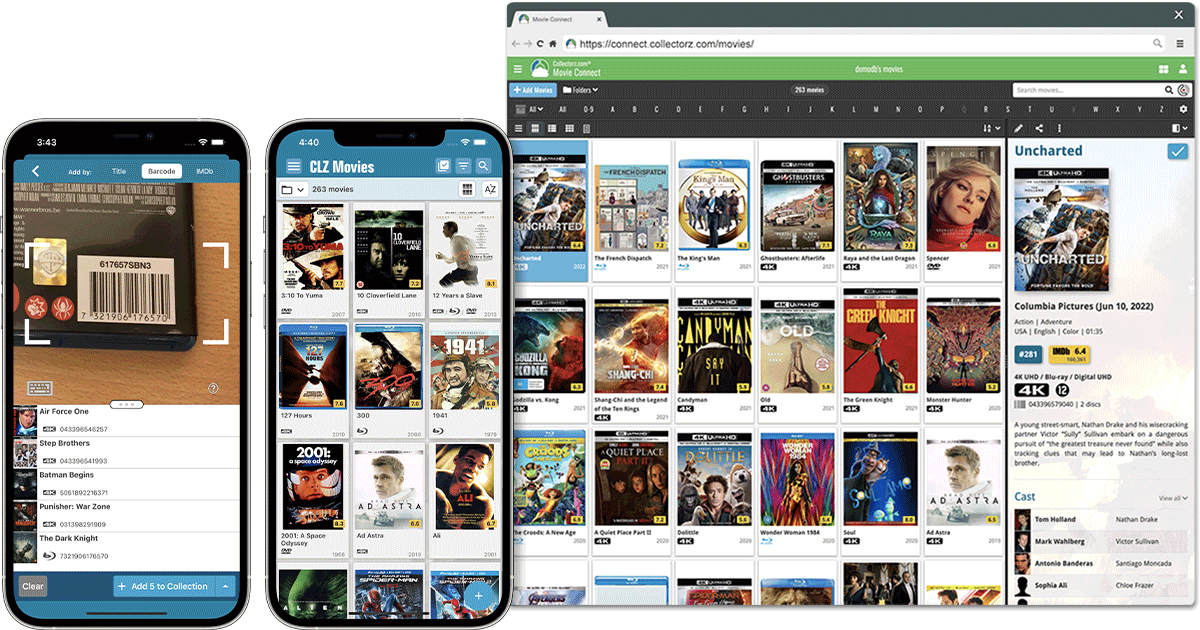Click collection switcher grid icon in green header

(1164, 69)
